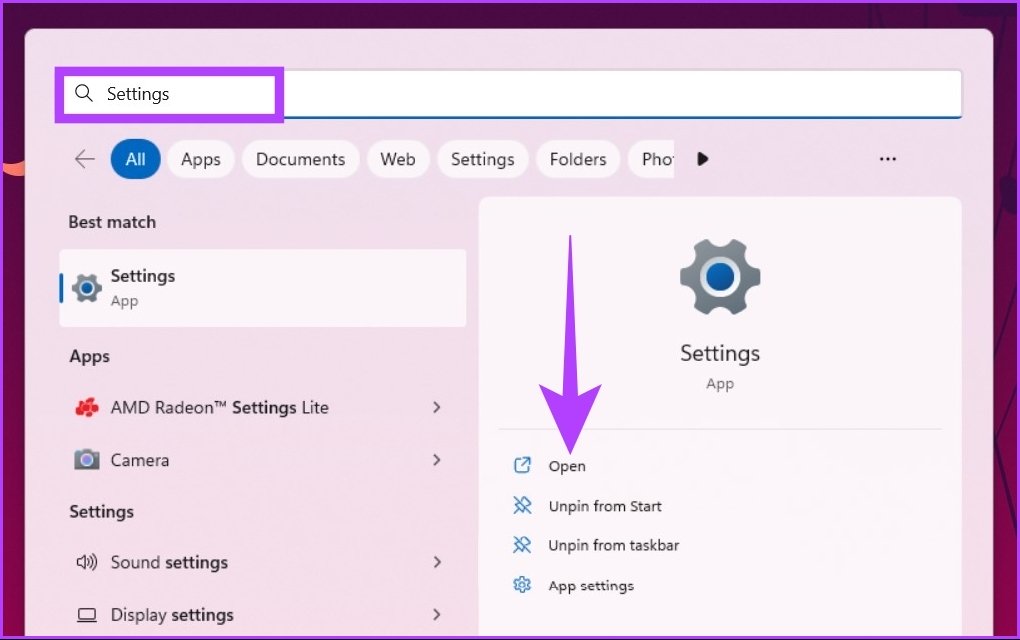Expand the Camera result chevron
1020x640 pixels.
[x=437, y=460]
